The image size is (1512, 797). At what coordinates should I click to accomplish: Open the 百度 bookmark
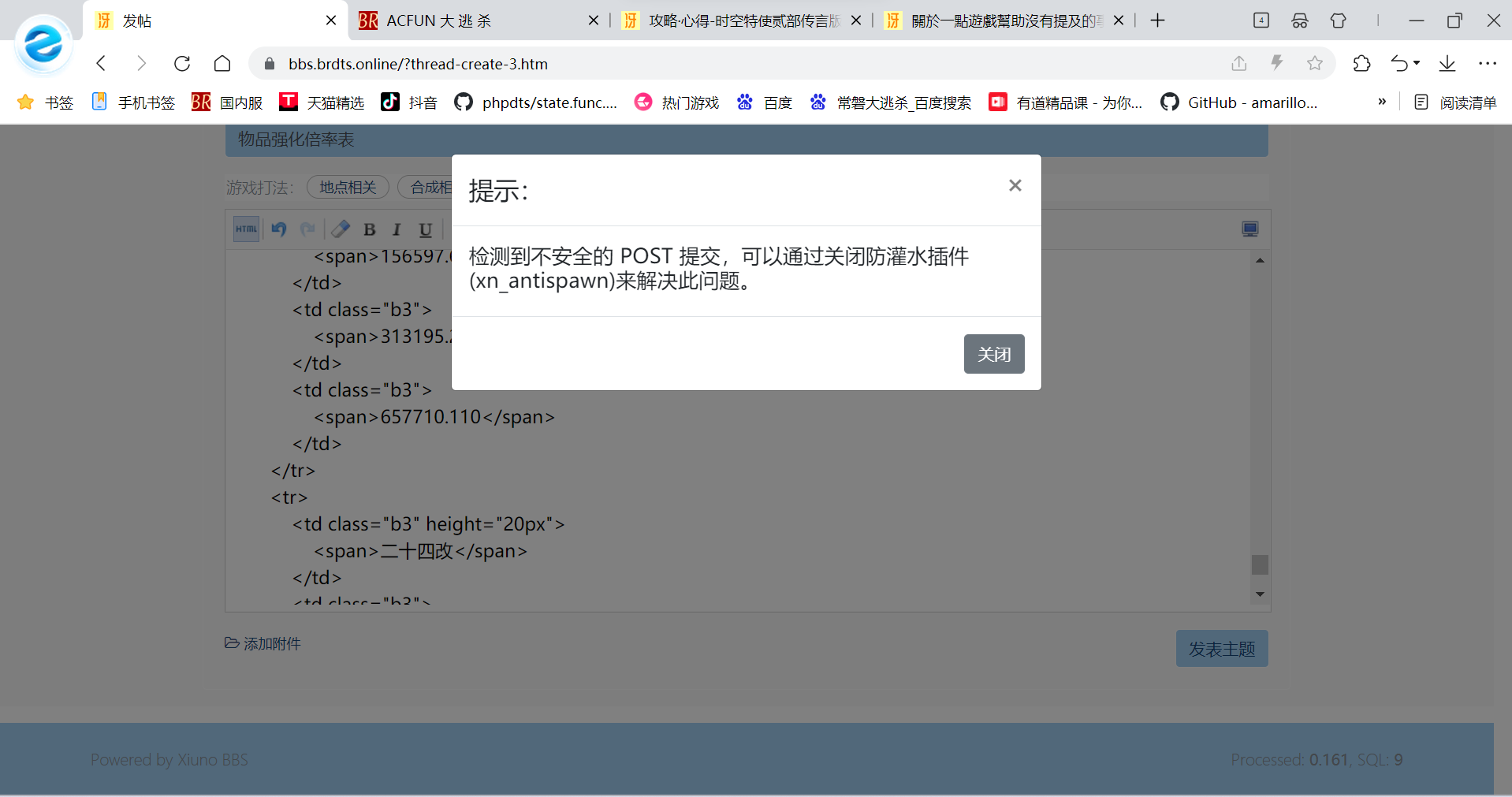pos(765,102)
